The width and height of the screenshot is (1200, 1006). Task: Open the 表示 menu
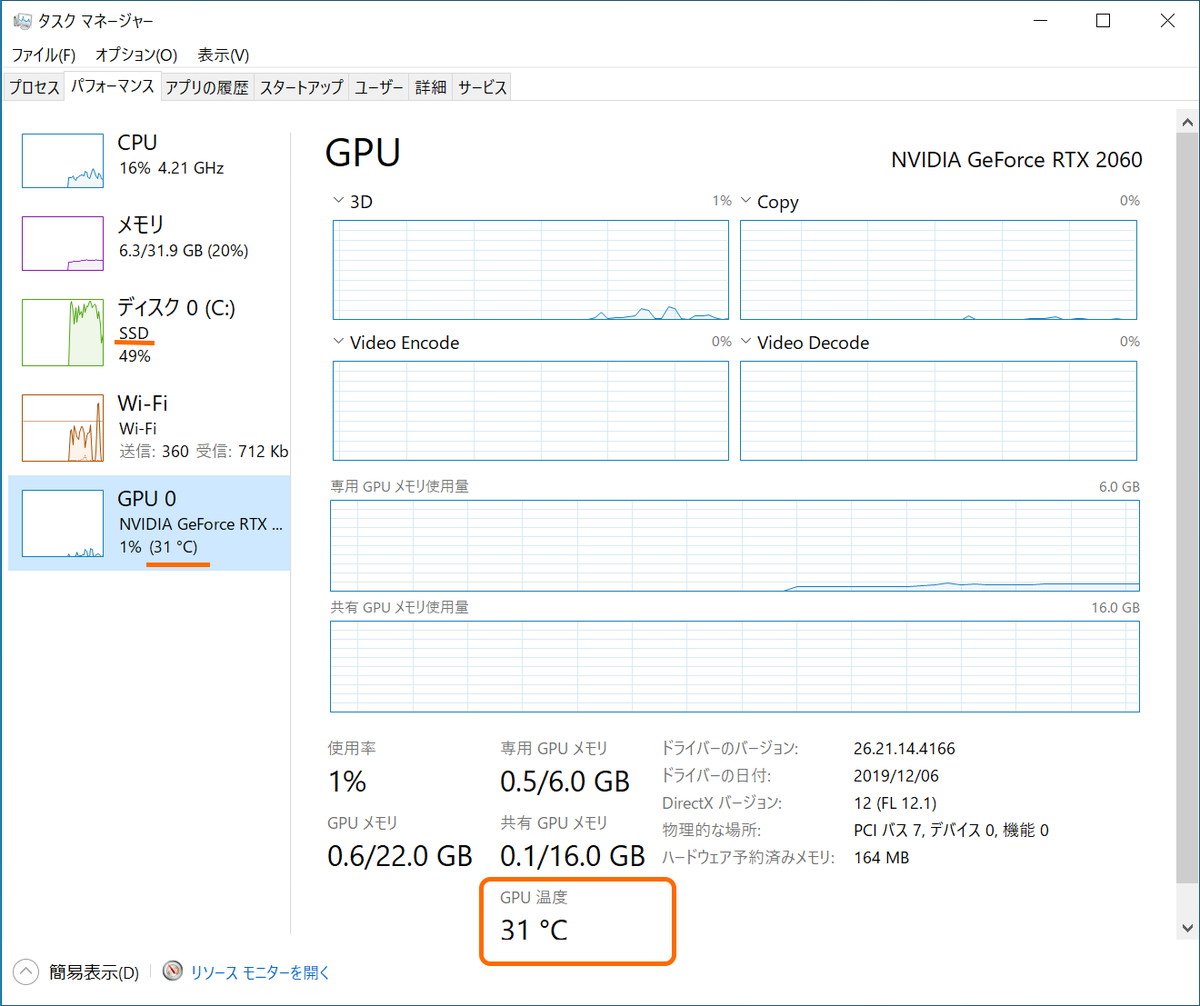point(224,55)
